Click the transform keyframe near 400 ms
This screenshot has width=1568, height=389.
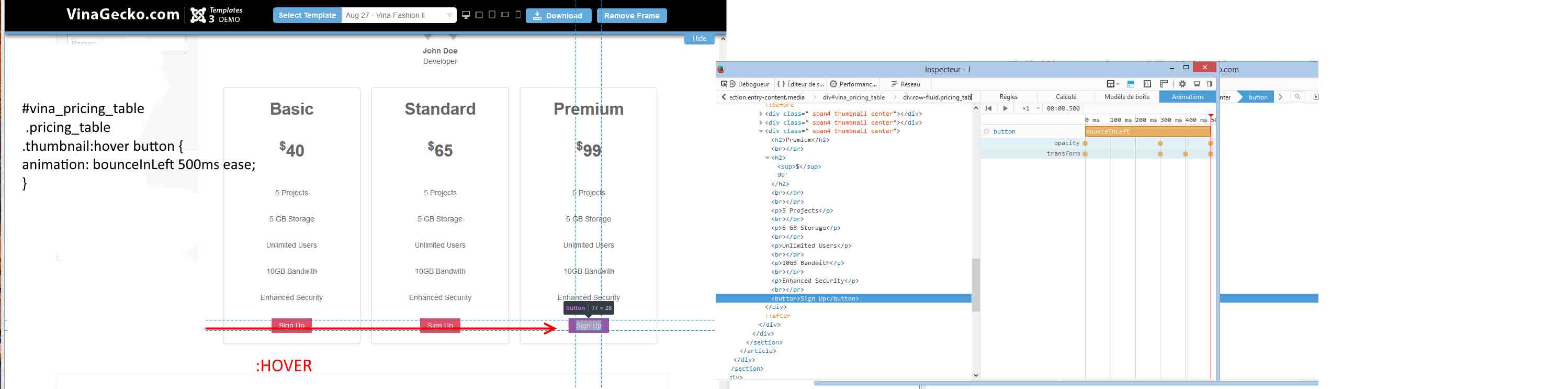click(1185, 154)
